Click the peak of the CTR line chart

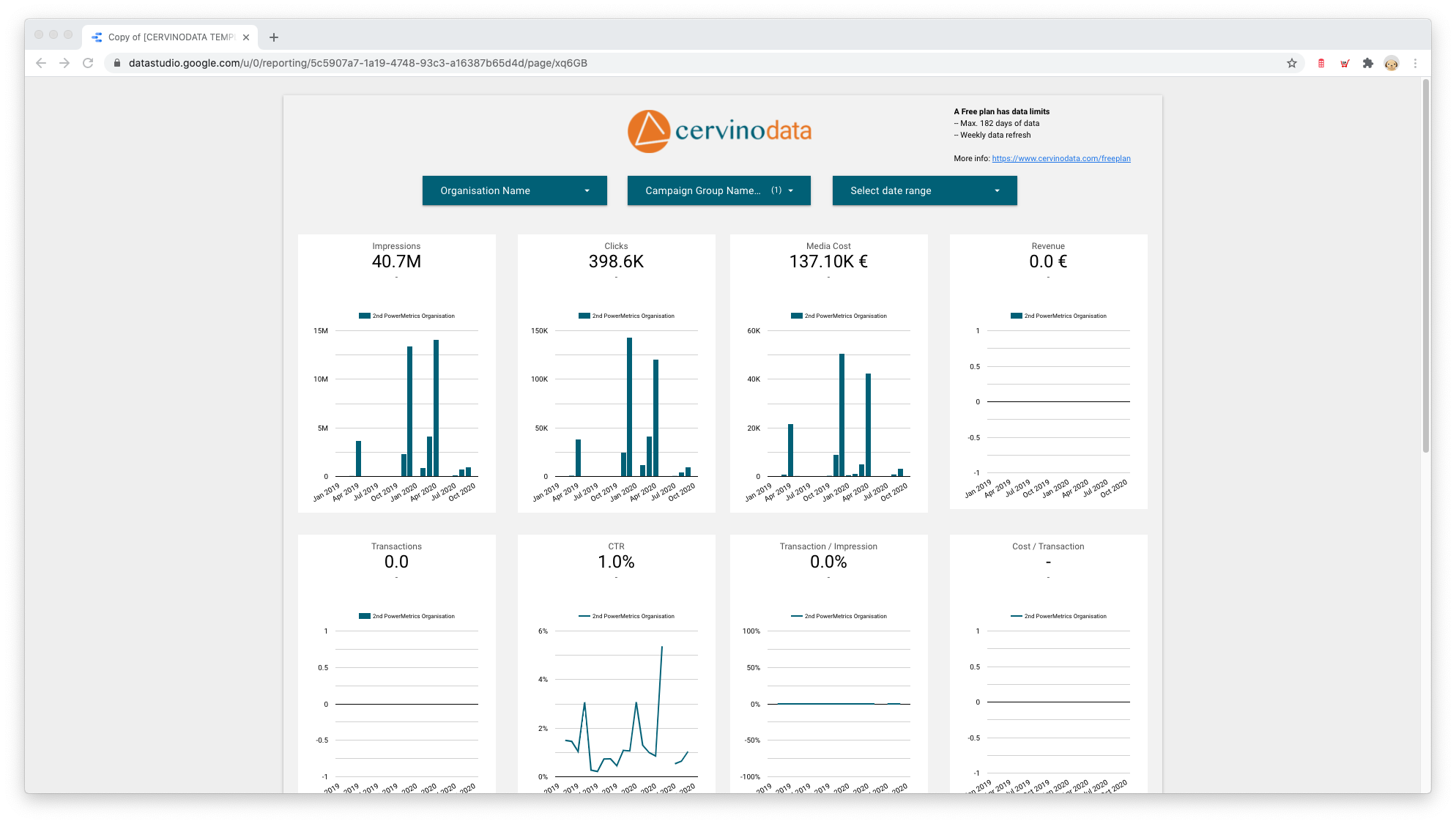tap(661, 647)
